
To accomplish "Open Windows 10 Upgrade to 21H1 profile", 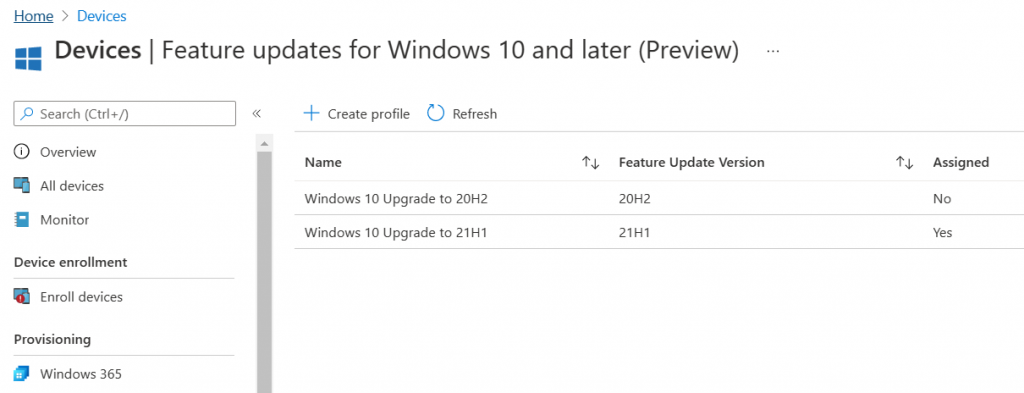I will click(x=396, y=232).
